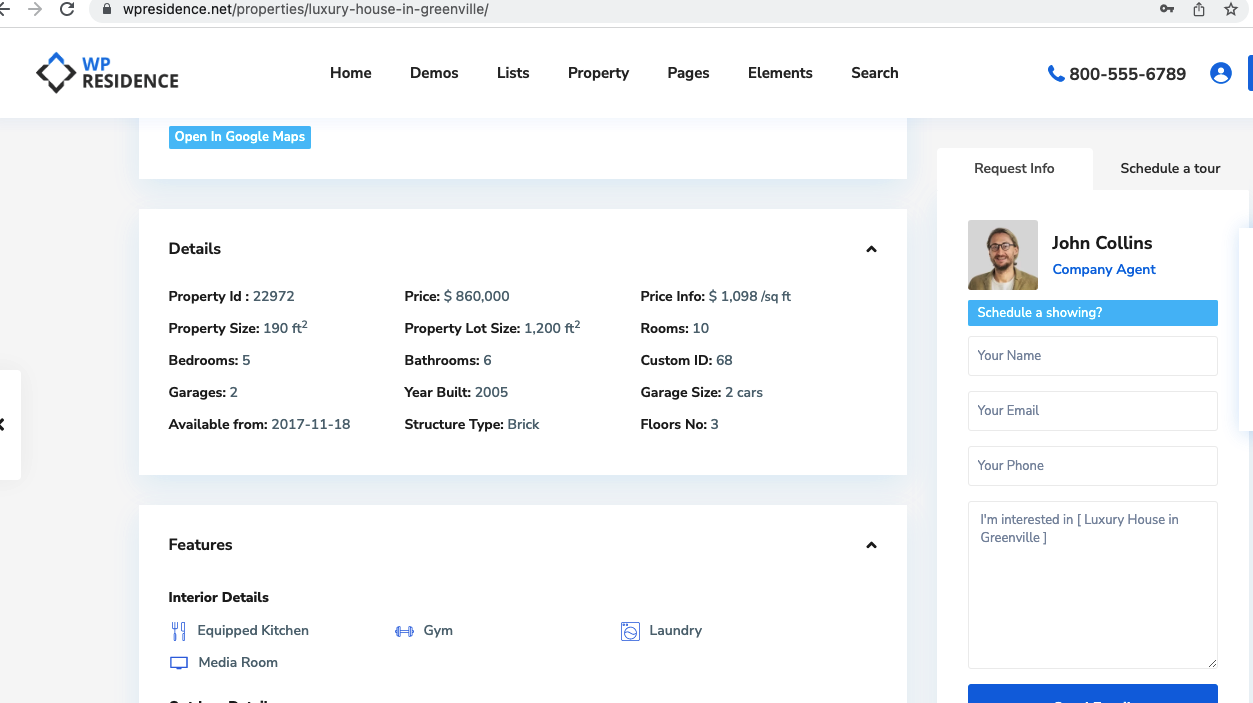1253x703 pixels.
Task: Click the browser reload icon
Action: coord(67,9)
